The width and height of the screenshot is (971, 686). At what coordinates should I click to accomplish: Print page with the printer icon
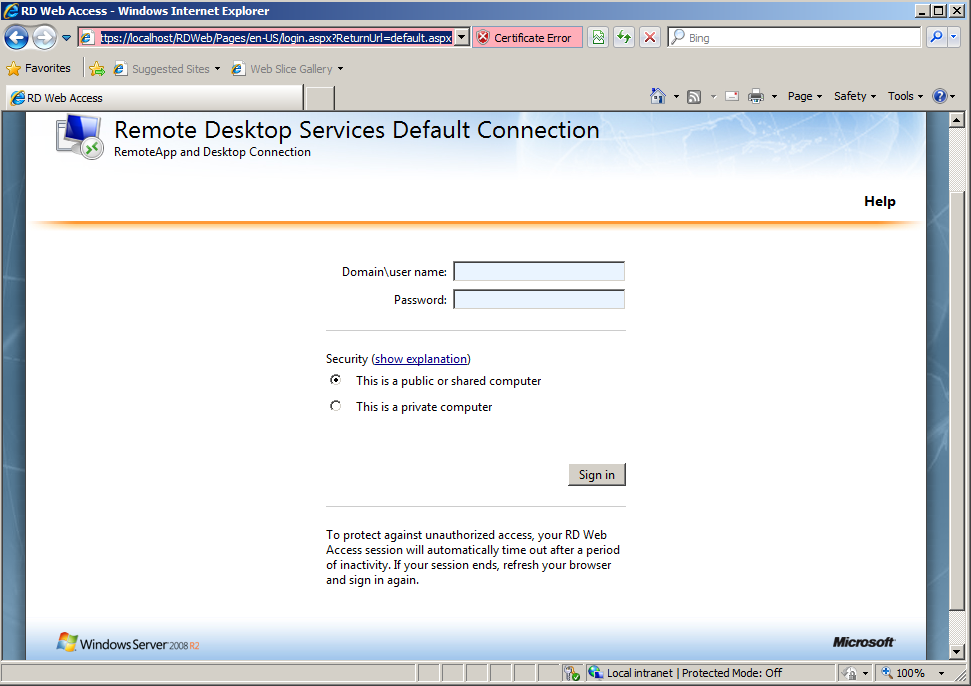(x=755, y=96)
